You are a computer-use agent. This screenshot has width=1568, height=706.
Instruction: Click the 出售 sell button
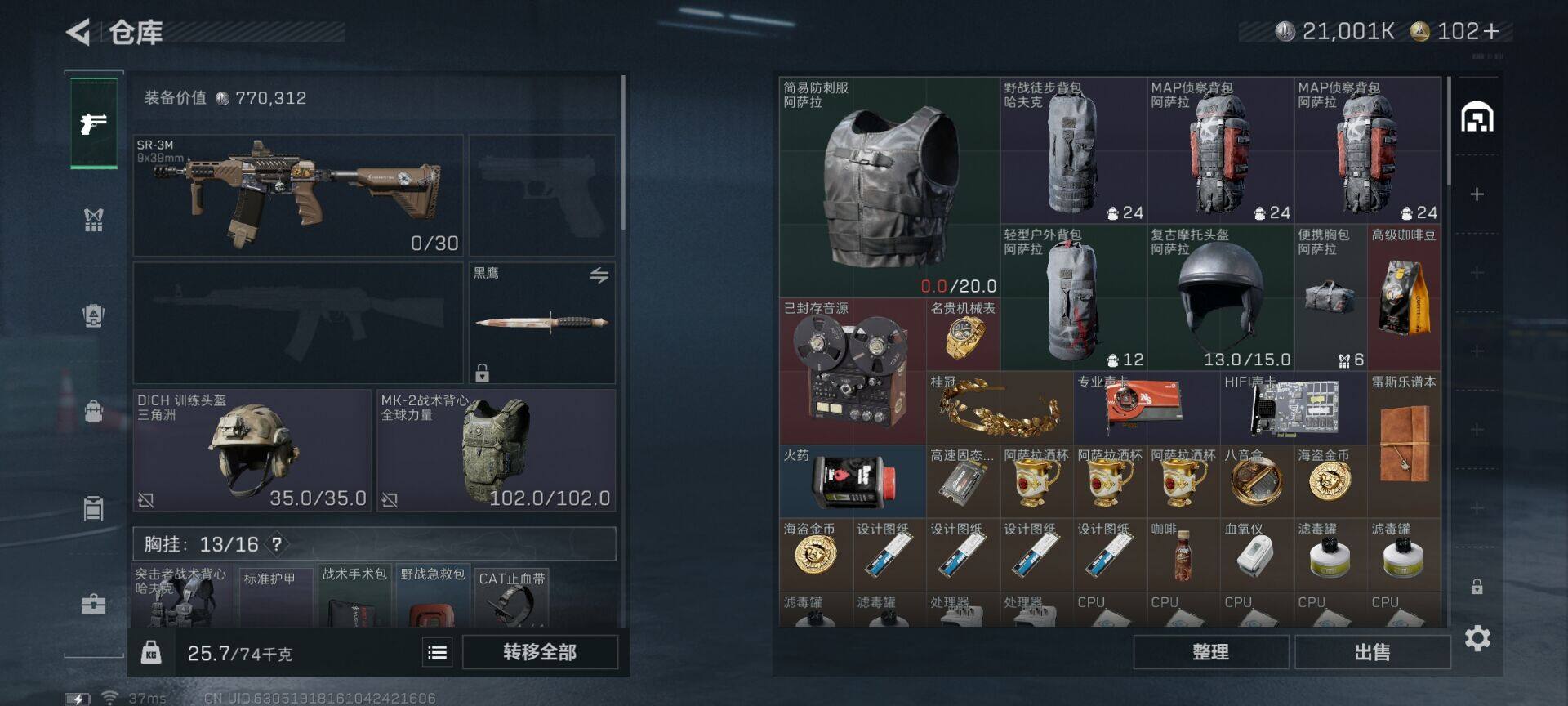[x=1372, y=652]
